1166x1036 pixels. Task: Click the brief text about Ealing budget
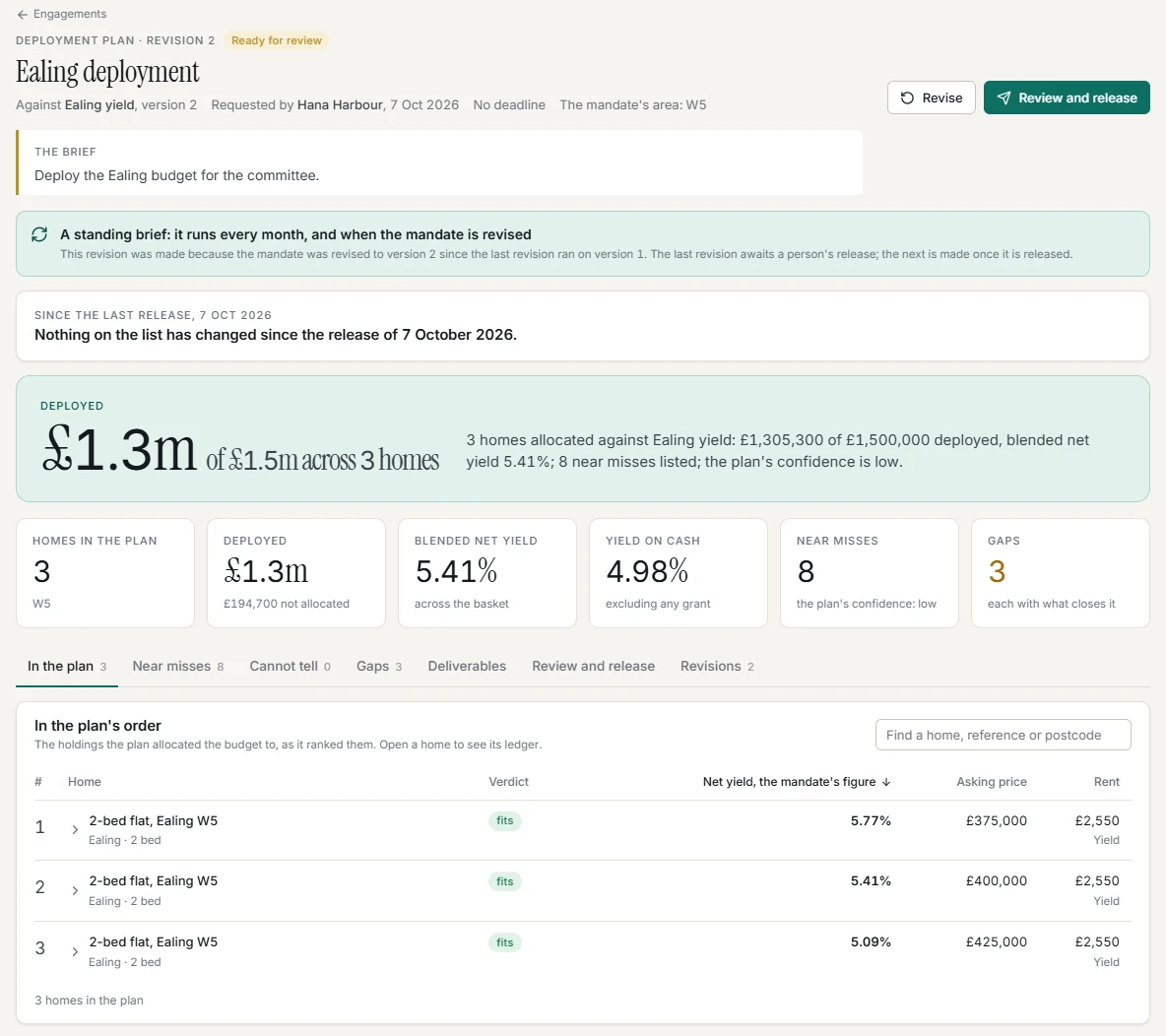pyautogui.click(x=177, y=175)
